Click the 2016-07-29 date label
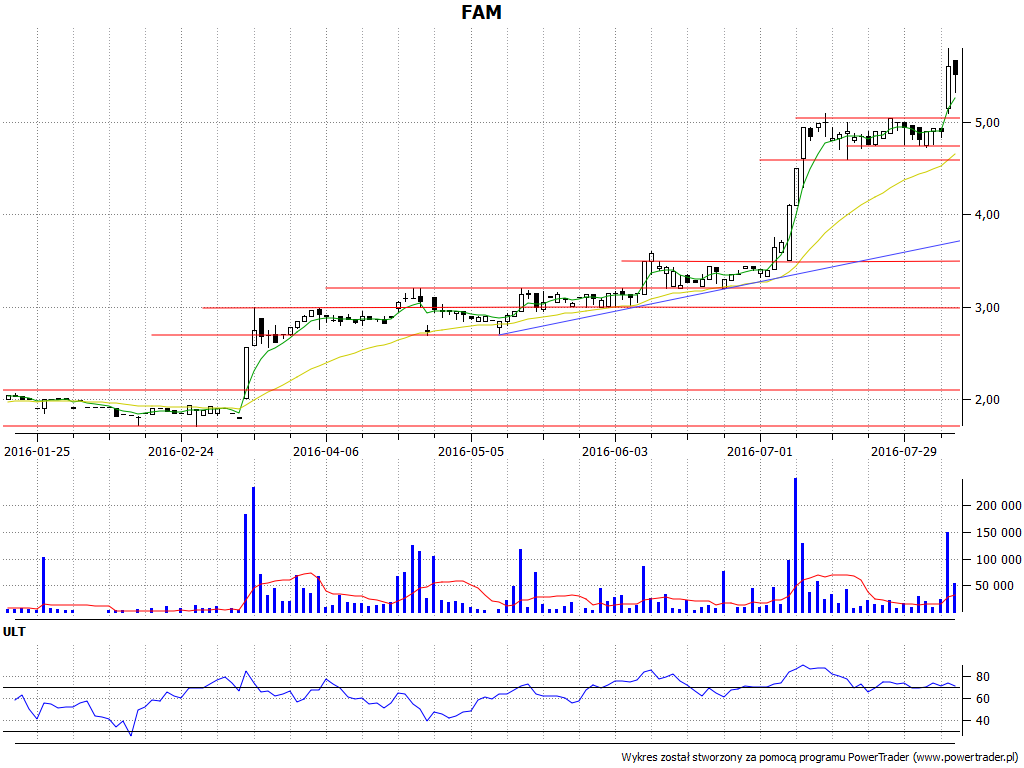 tap(904, 451)
